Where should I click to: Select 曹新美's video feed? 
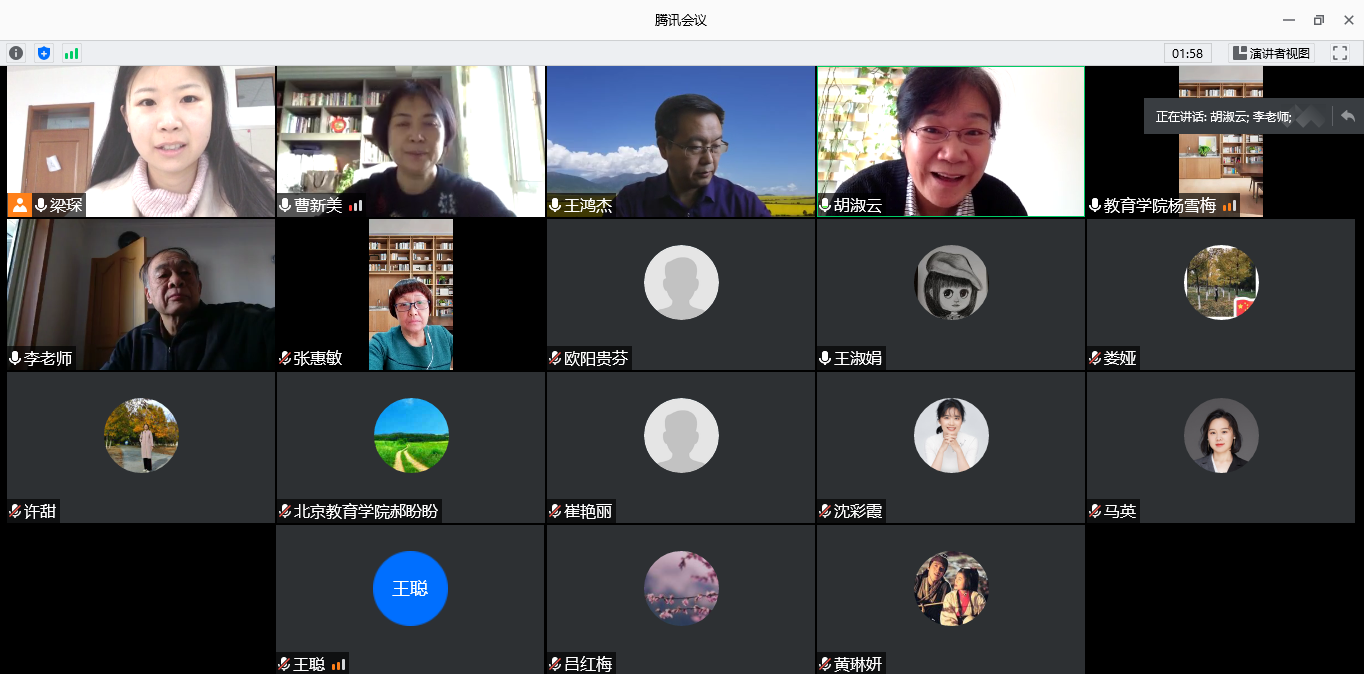click(x=411, y=142)
